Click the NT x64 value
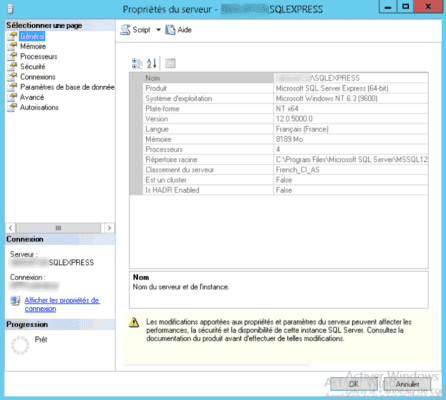Image resolution: width=446 pixels, height=400 pixels. click(287, 109)
